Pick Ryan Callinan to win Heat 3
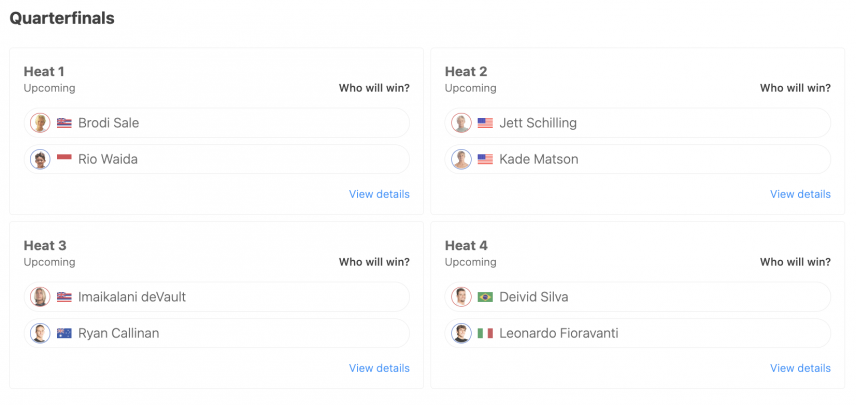Image resolution: width=856 pixels, height=405 pixels. pos(217,333)
